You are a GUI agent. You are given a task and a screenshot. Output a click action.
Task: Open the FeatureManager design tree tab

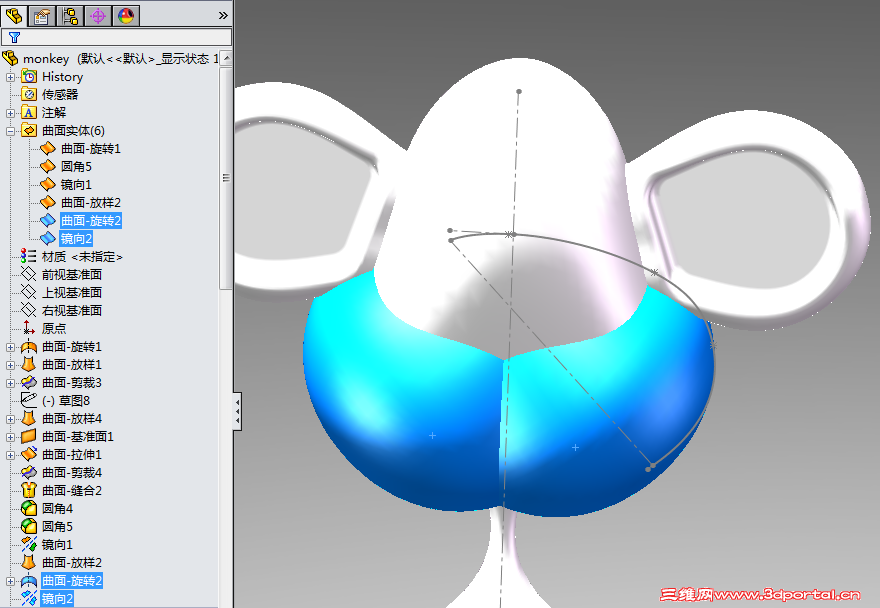pos(14,16)
